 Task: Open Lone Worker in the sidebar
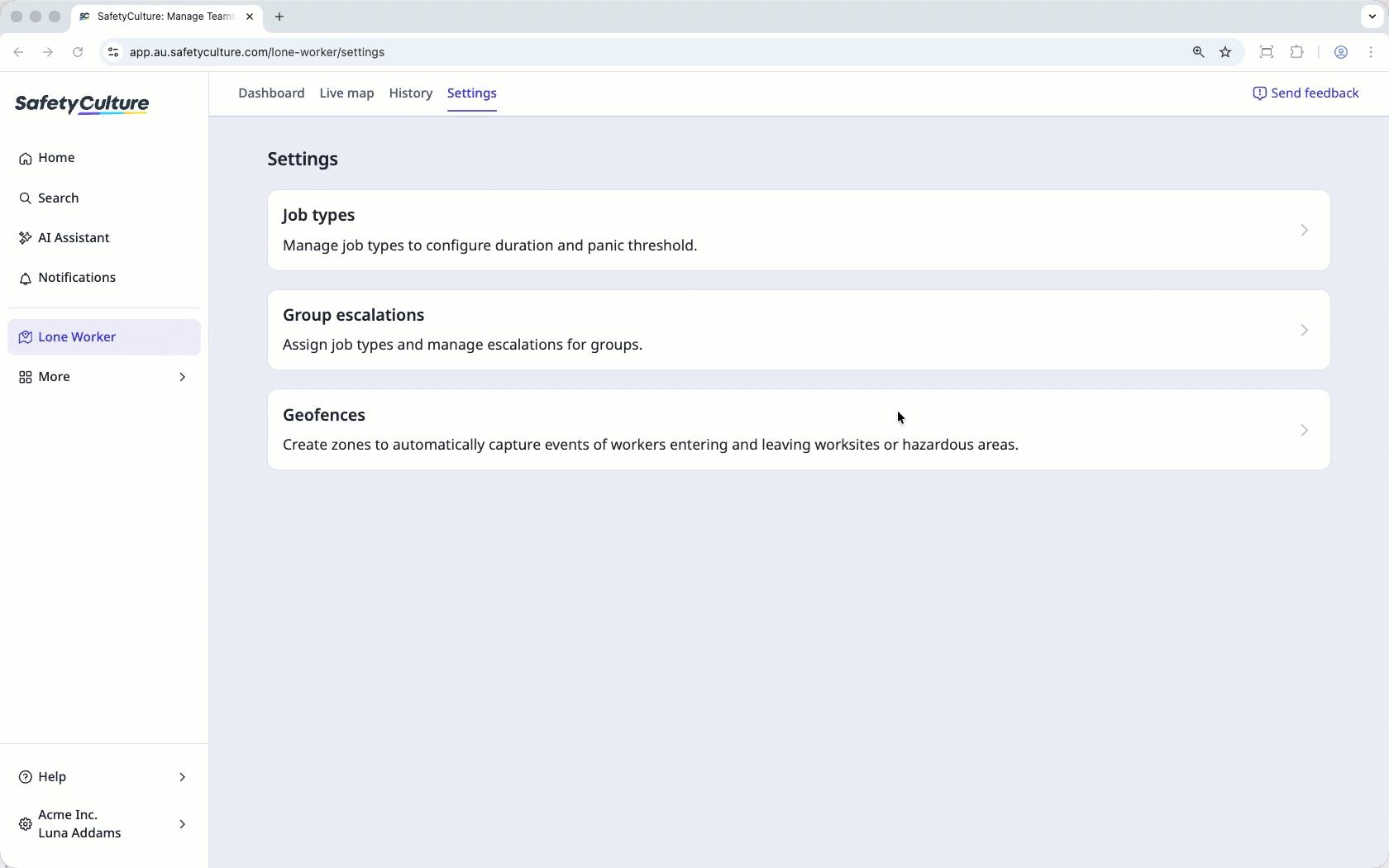point(104,337)
